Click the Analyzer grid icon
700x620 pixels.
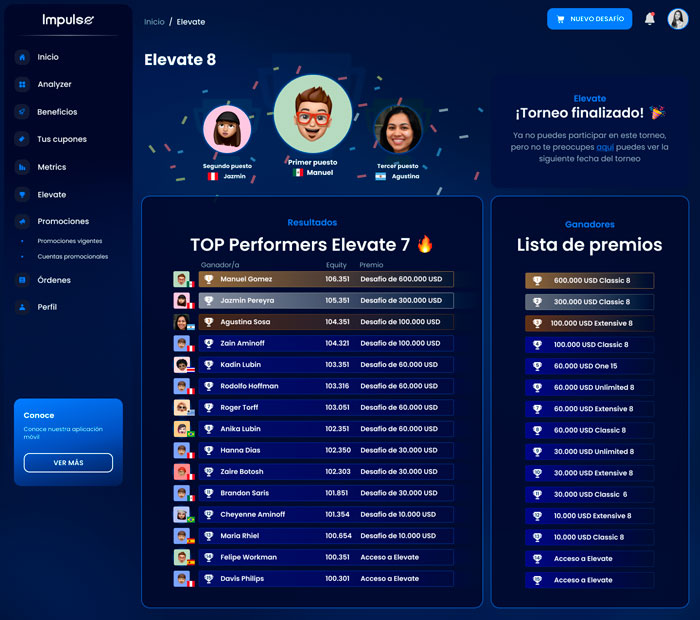[x=22, y=84]
